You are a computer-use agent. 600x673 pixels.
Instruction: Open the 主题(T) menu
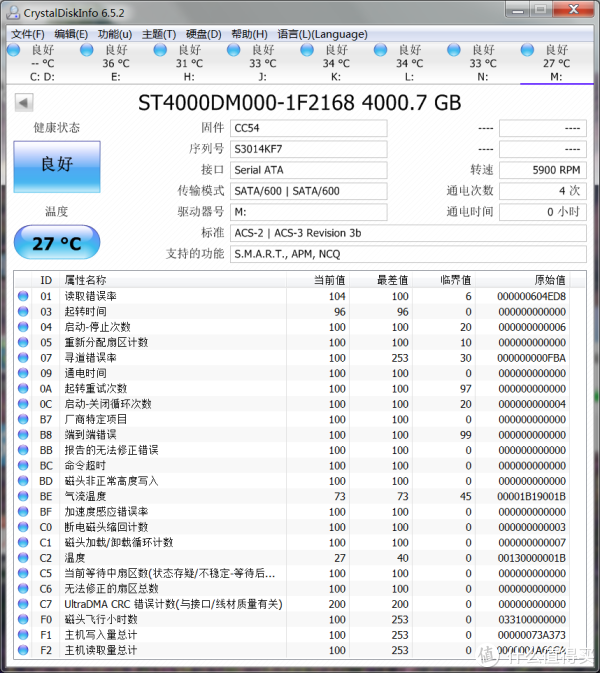[159, 34]
